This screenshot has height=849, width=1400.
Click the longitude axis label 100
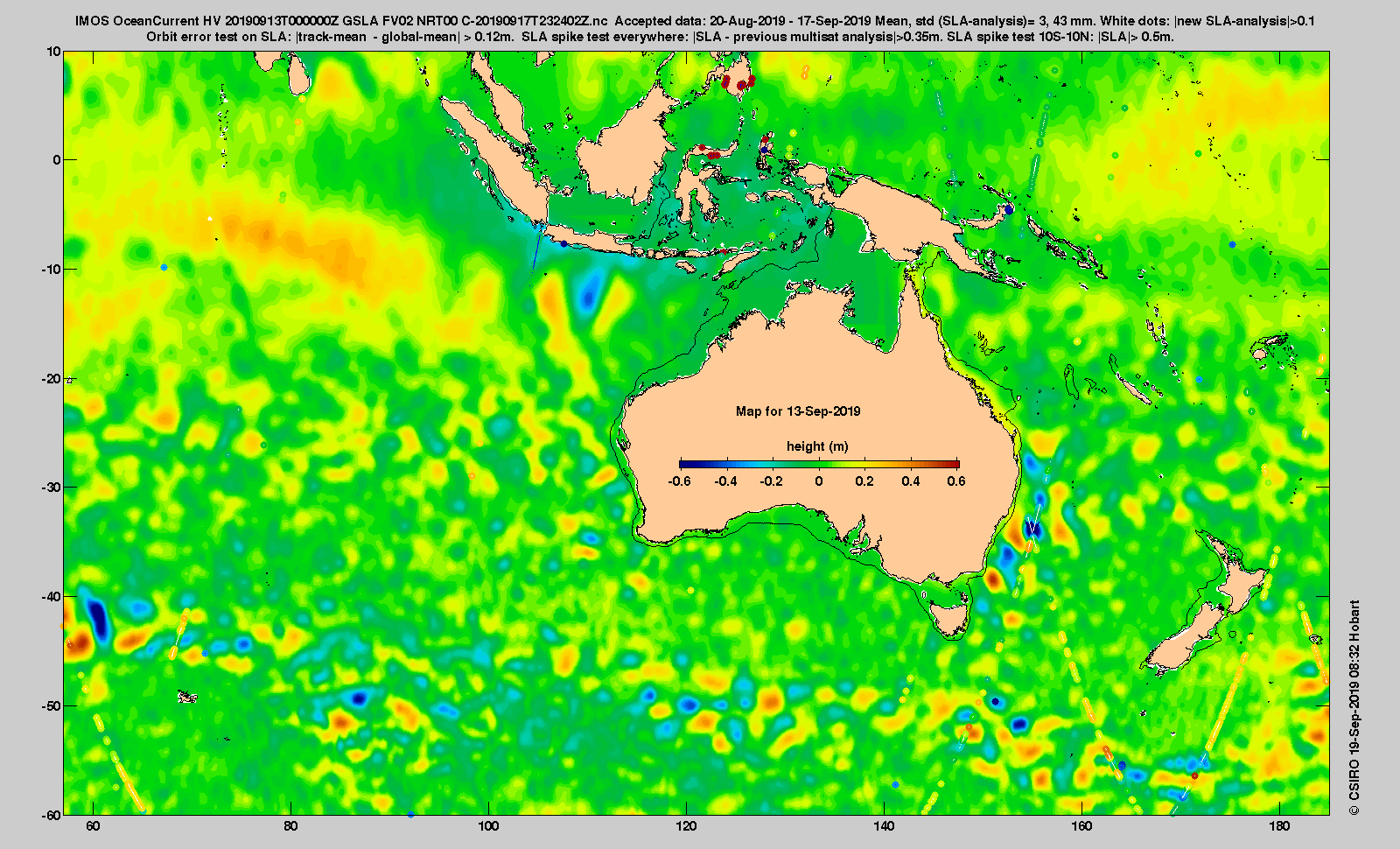tap(489, 827)
